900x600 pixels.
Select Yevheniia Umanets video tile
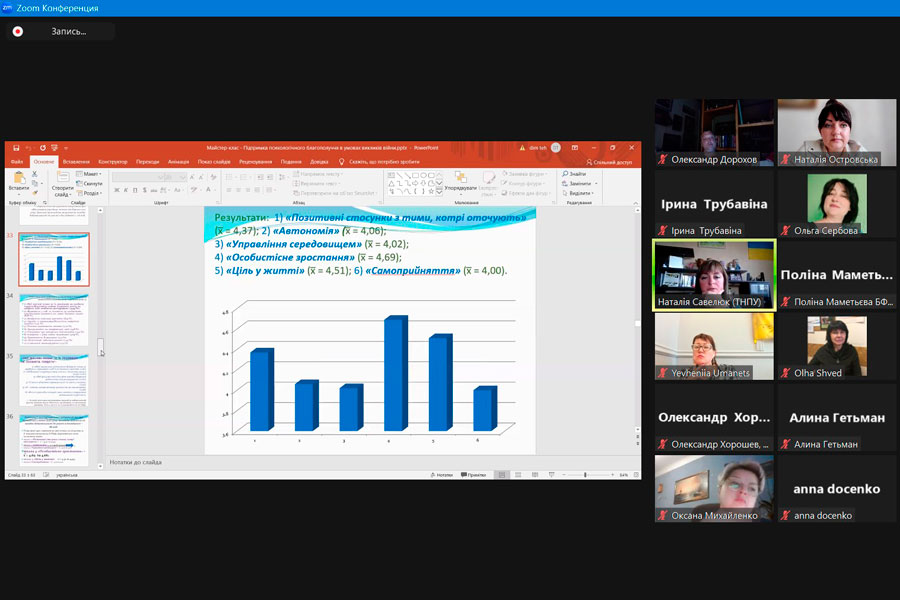click(714, 346)
